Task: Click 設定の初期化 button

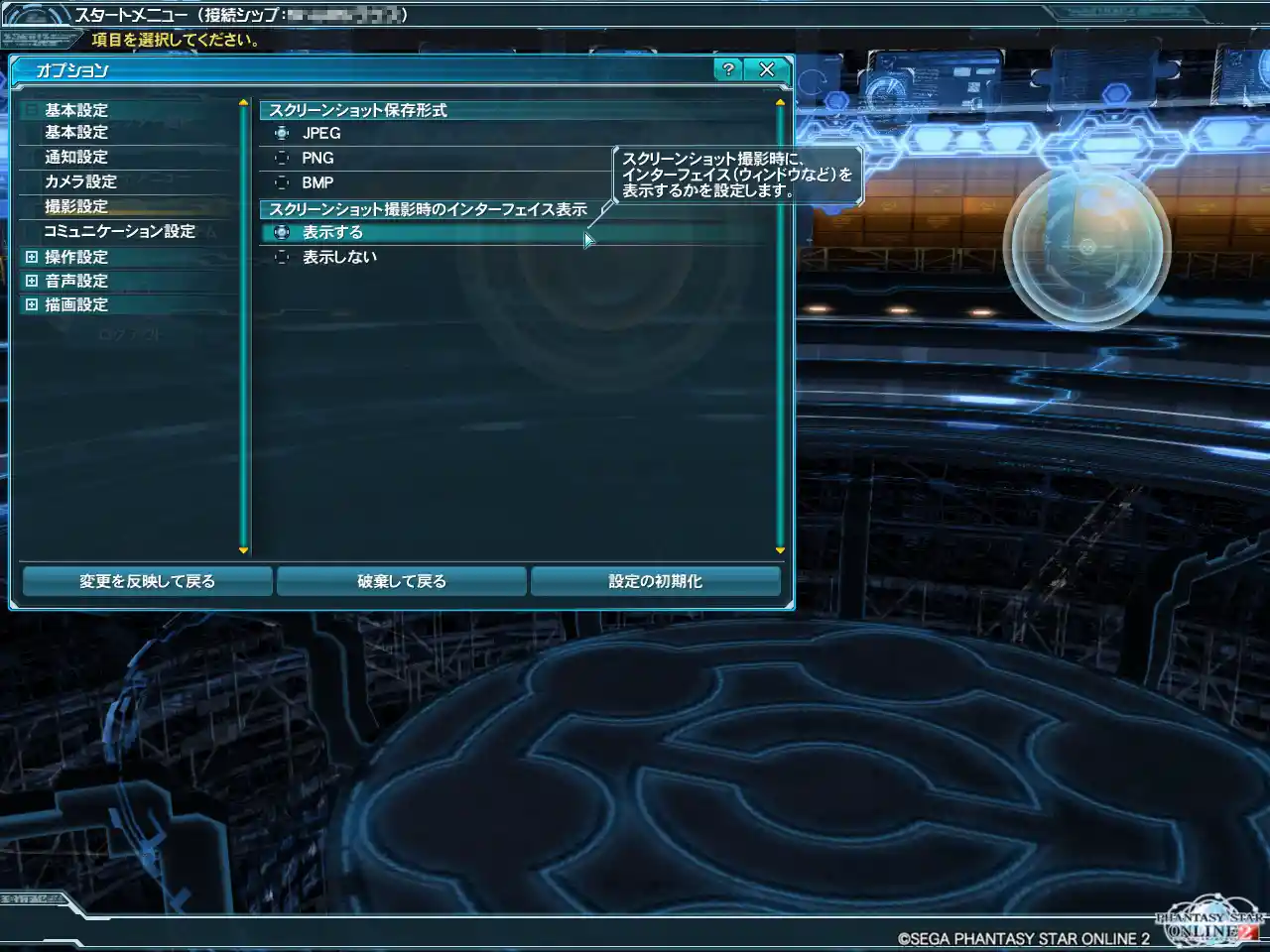Action: (x=656, y=581)
